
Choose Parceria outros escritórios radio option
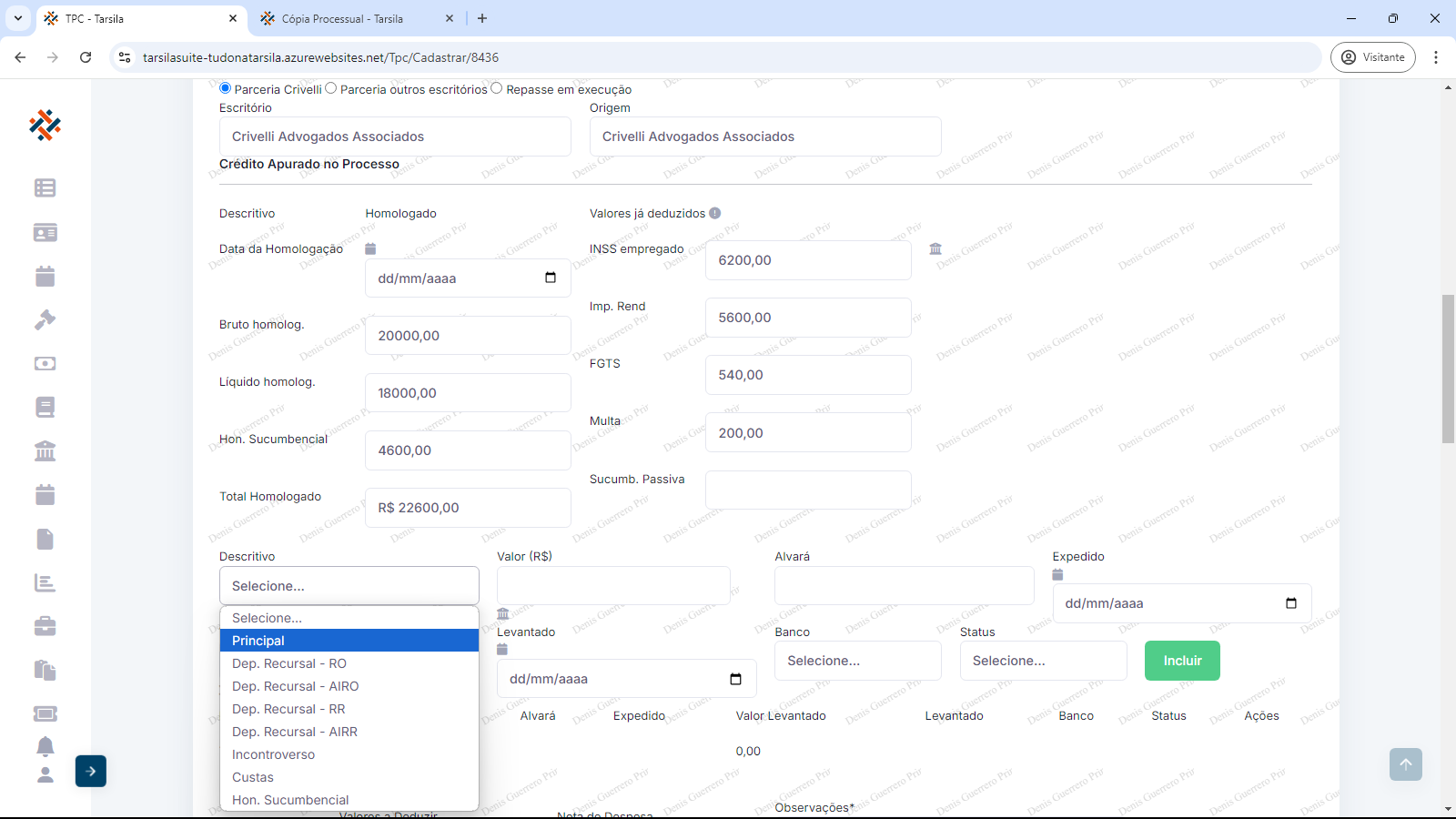pos(331,88)
